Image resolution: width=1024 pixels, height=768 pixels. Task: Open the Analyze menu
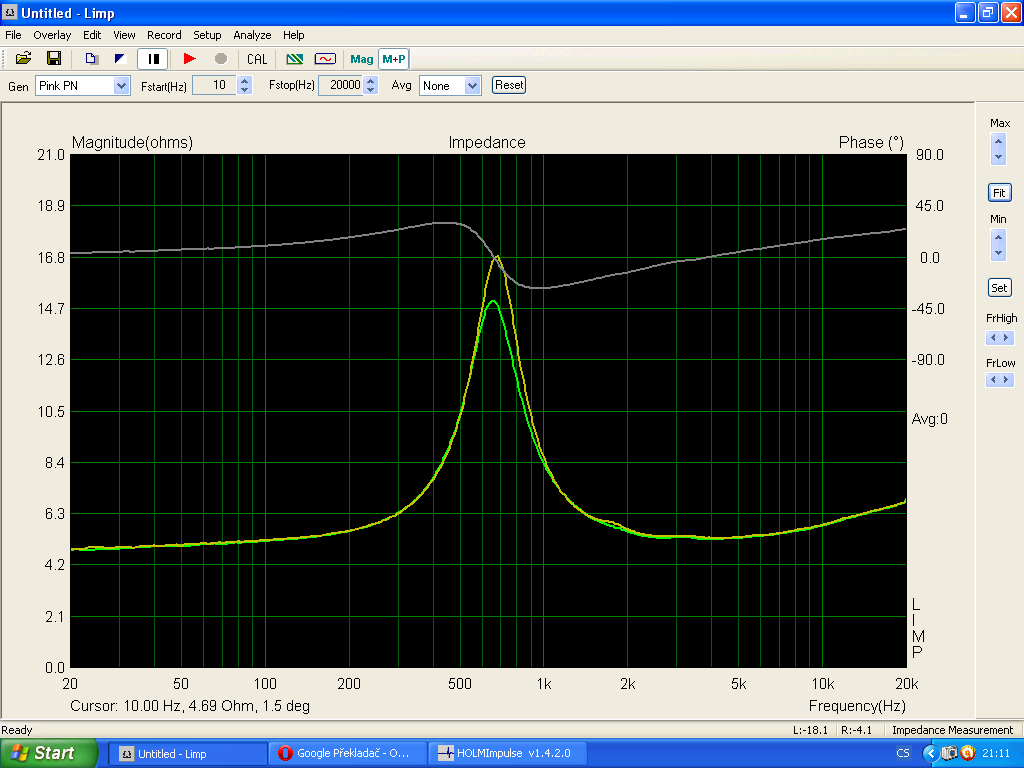tap(252, 35)
